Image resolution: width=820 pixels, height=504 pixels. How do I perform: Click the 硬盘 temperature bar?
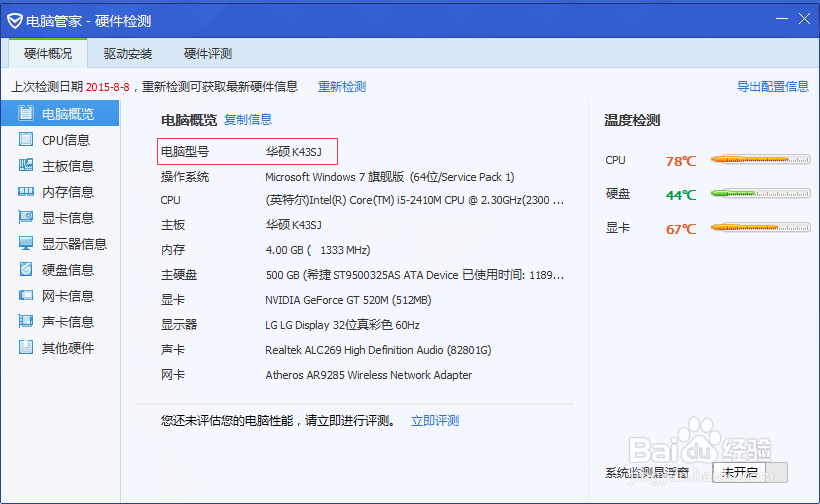tap(760, 193)
